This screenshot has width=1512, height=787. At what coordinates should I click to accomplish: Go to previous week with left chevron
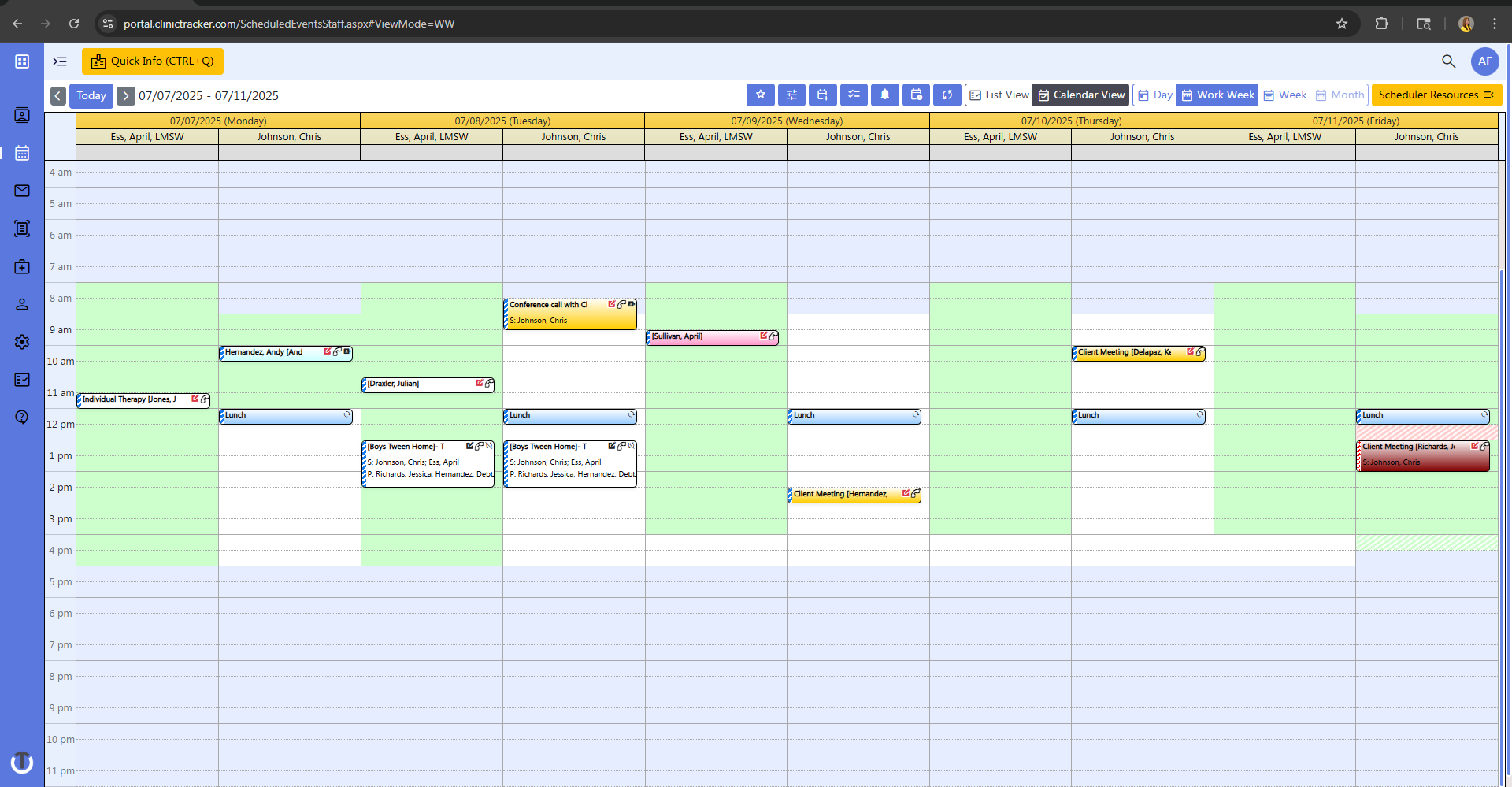[x=57, y=95]
